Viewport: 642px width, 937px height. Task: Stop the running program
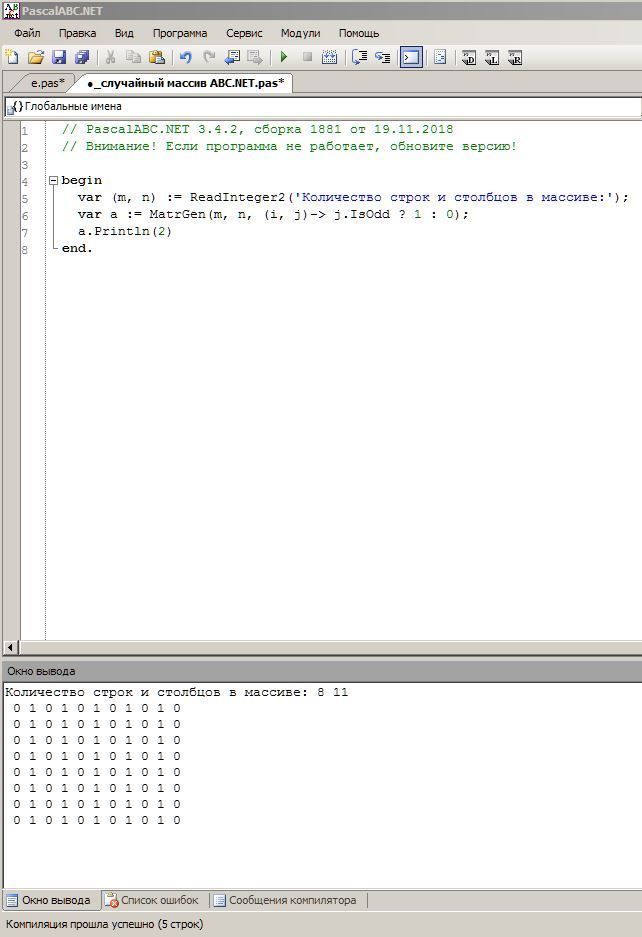coord(307,57)
